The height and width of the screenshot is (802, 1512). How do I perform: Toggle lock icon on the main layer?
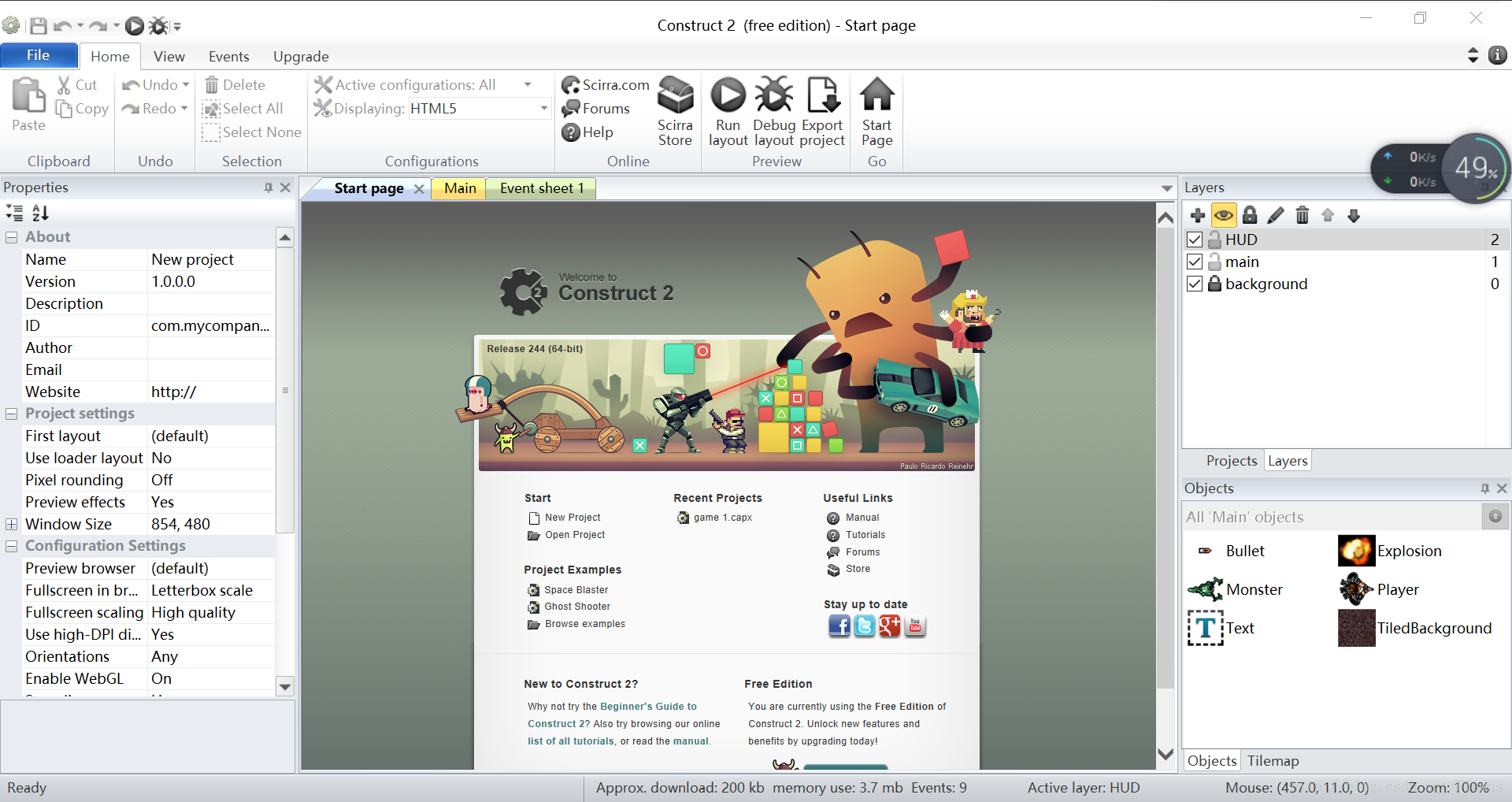[x=1214, y=262]
